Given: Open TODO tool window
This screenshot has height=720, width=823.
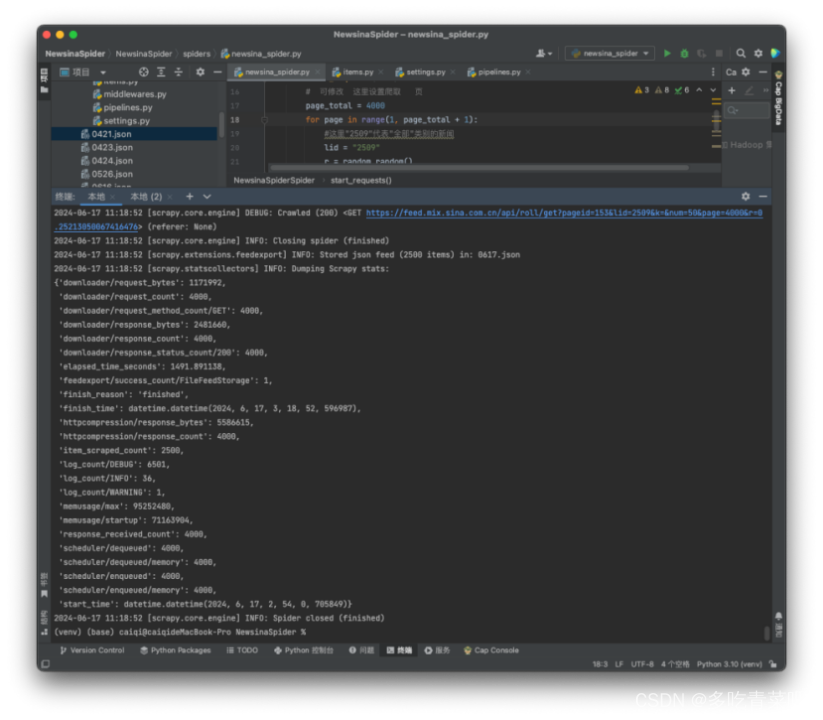Looking at the screenshot, I should (x=242, y=651).
